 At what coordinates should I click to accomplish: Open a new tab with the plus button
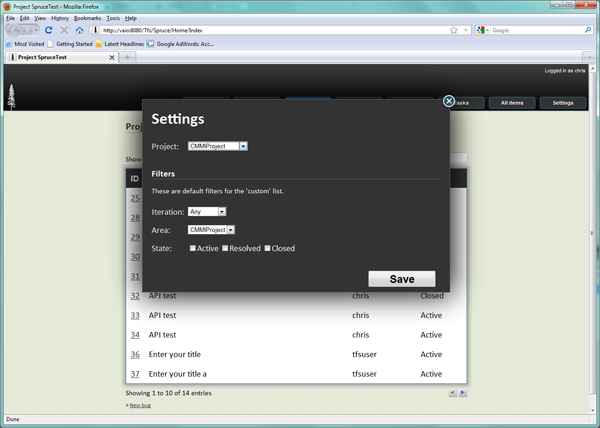(127, 57)
